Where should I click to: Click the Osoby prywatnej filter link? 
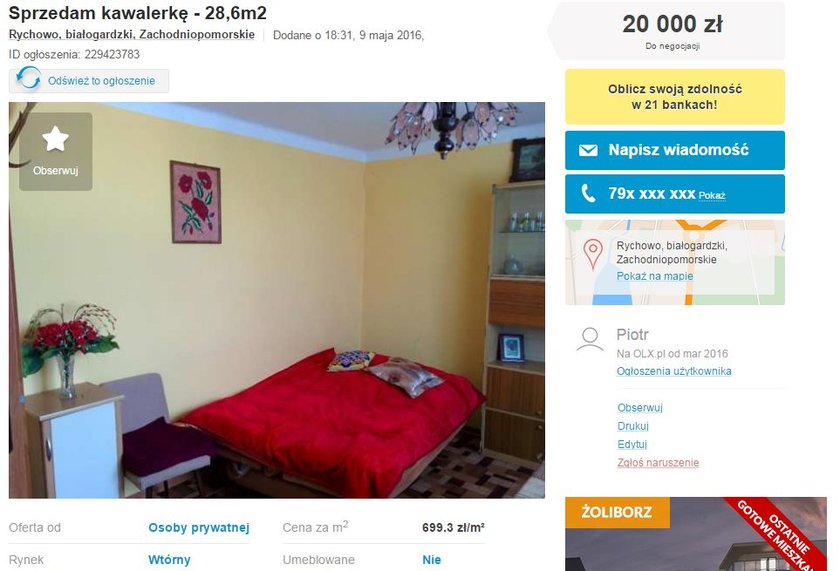(x=199, y=528)
